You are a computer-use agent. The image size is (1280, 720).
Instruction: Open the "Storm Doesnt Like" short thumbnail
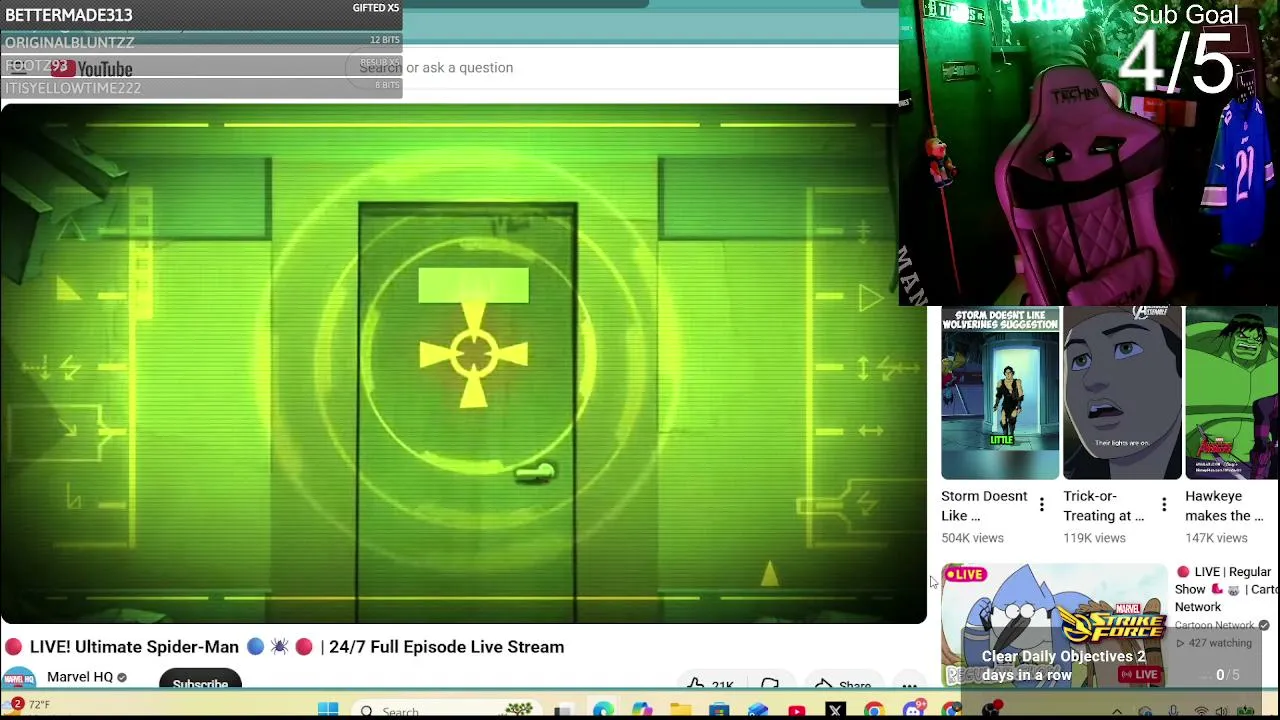point(1000,394)
